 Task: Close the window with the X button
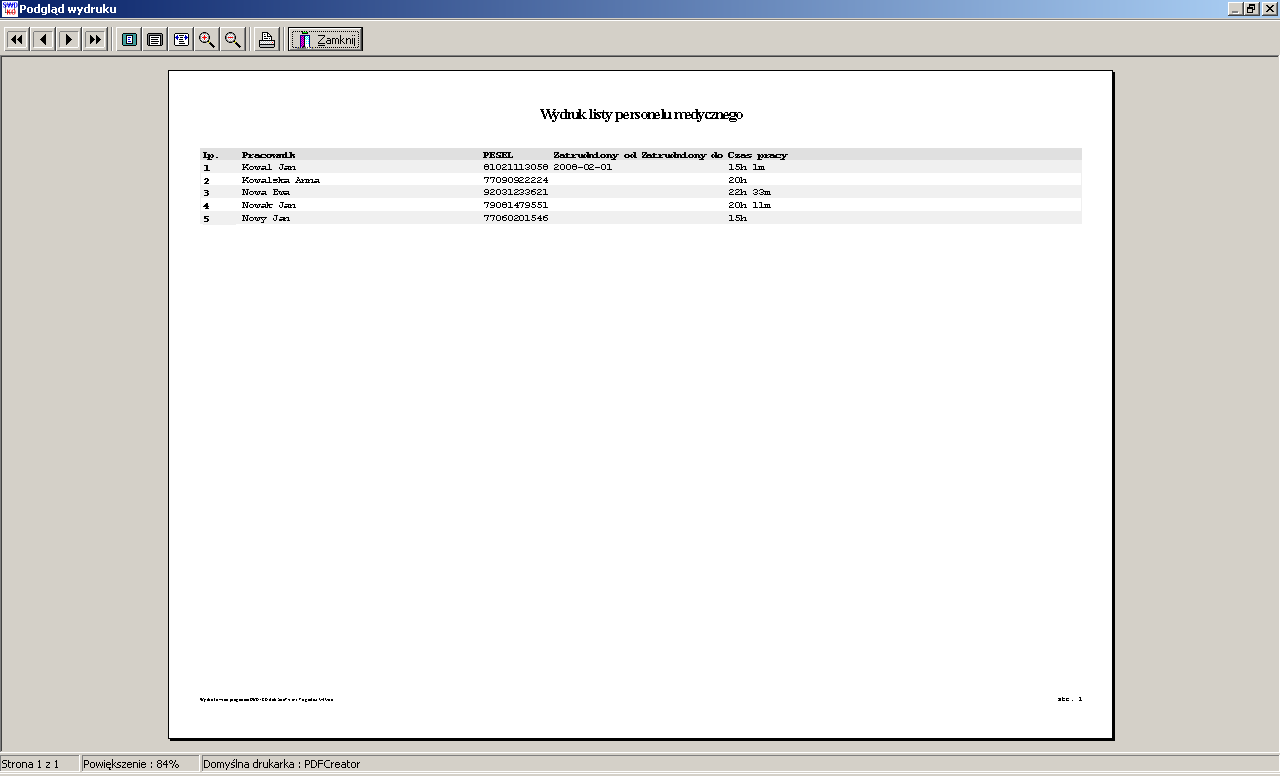coord(1268,8)
